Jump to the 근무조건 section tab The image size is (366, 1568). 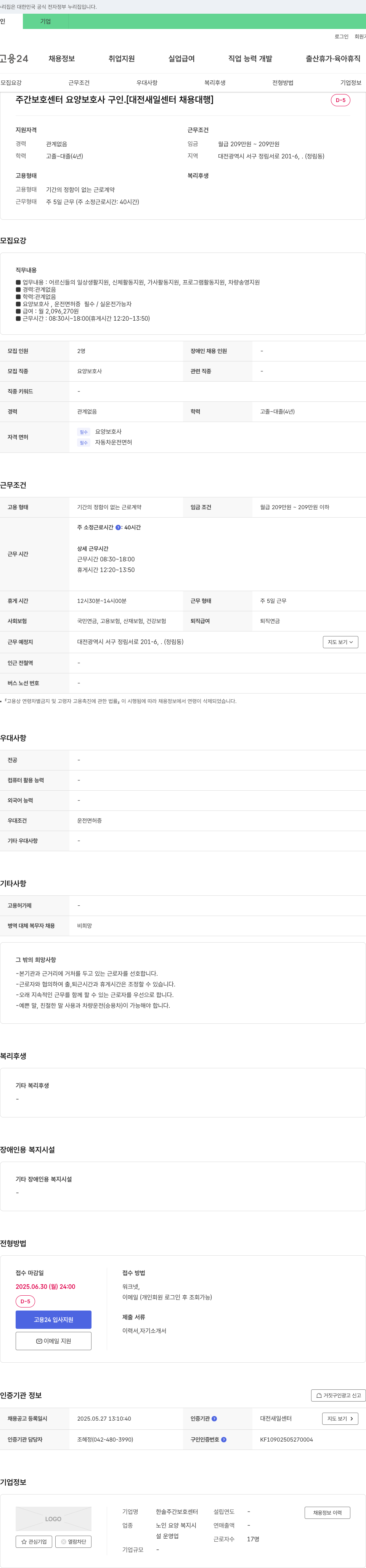[79, 83]
